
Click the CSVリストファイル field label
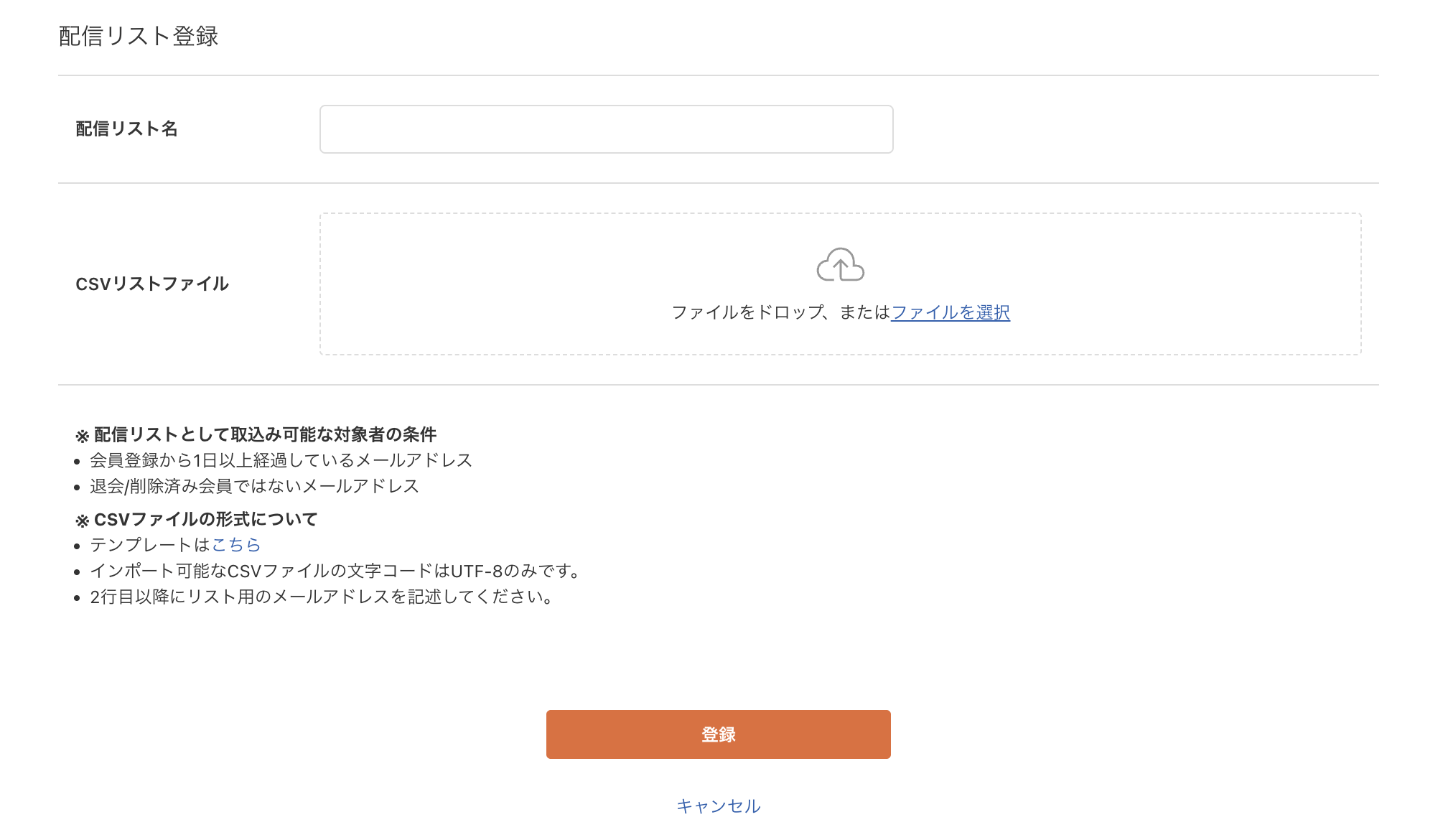pyautogui.click(x=153, y=284)
